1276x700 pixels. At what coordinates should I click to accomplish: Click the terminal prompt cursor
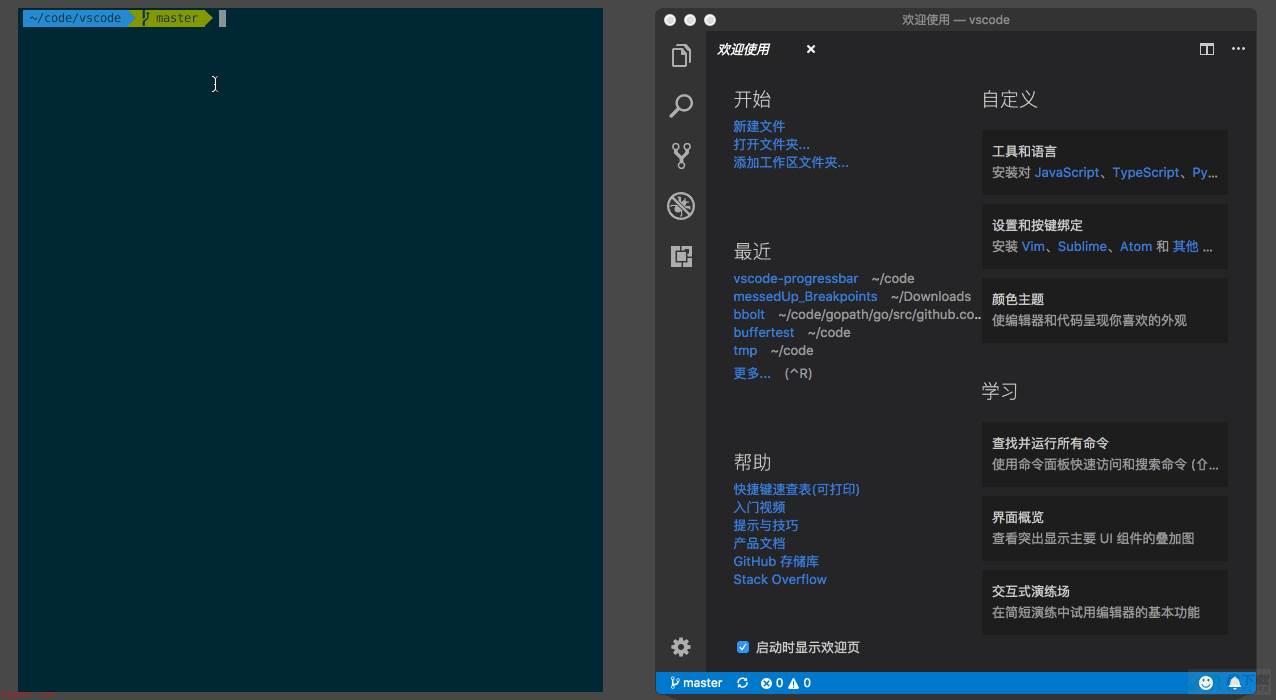coord(222,18)
